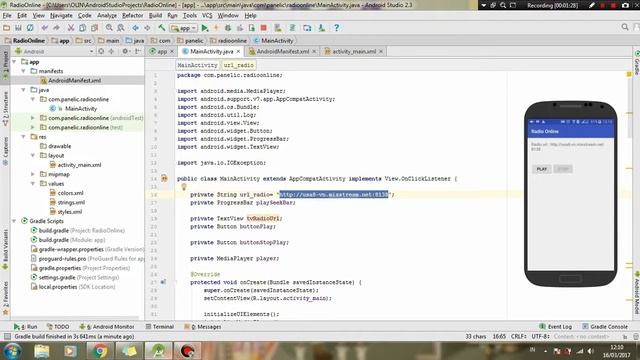This screenshot has height=360, width=640.
Task: Click the Undo toolbar icon
Action: pyautogui.click(x=44, y=28)
